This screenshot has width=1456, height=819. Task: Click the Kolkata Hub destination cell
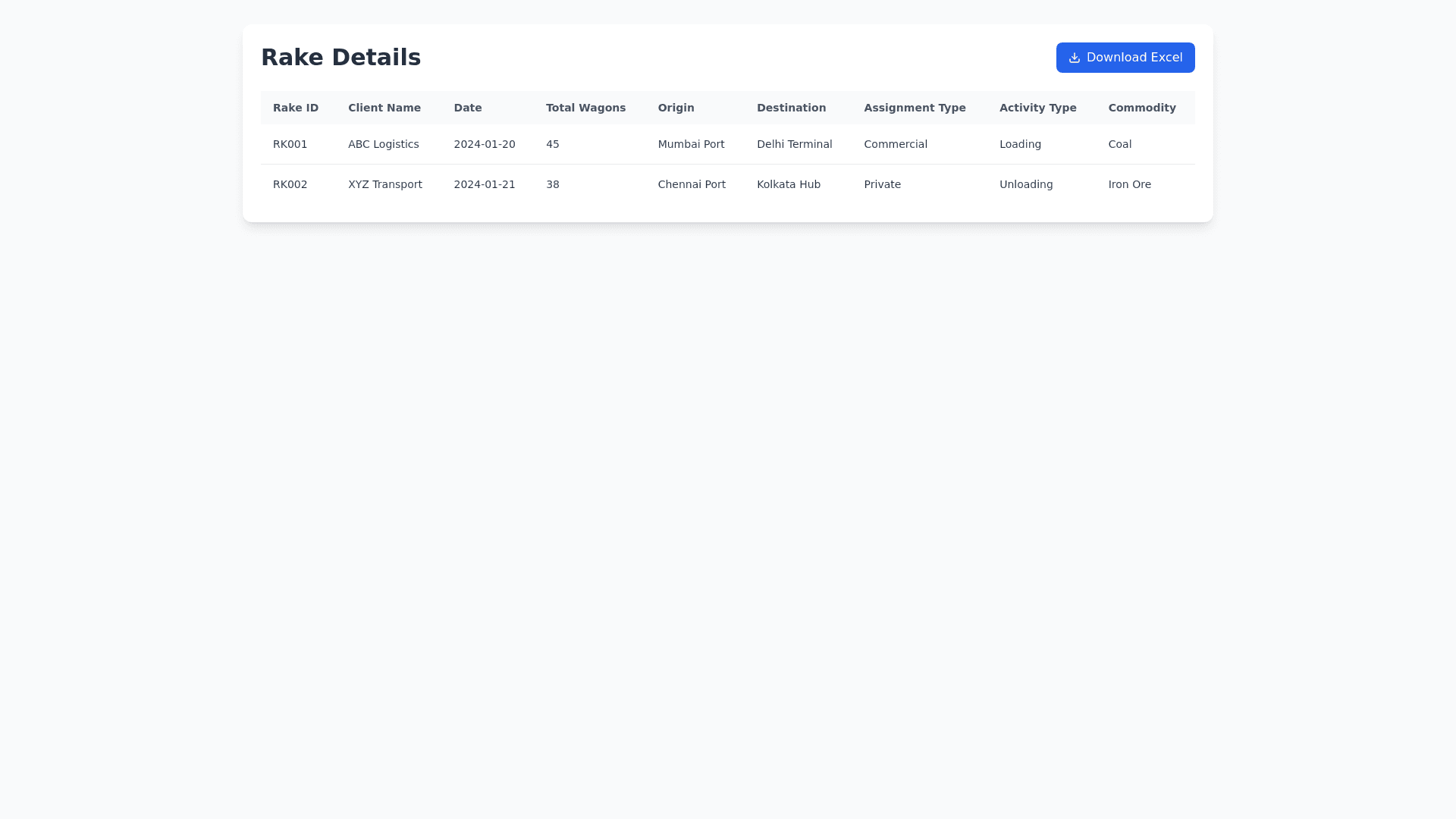789,184
